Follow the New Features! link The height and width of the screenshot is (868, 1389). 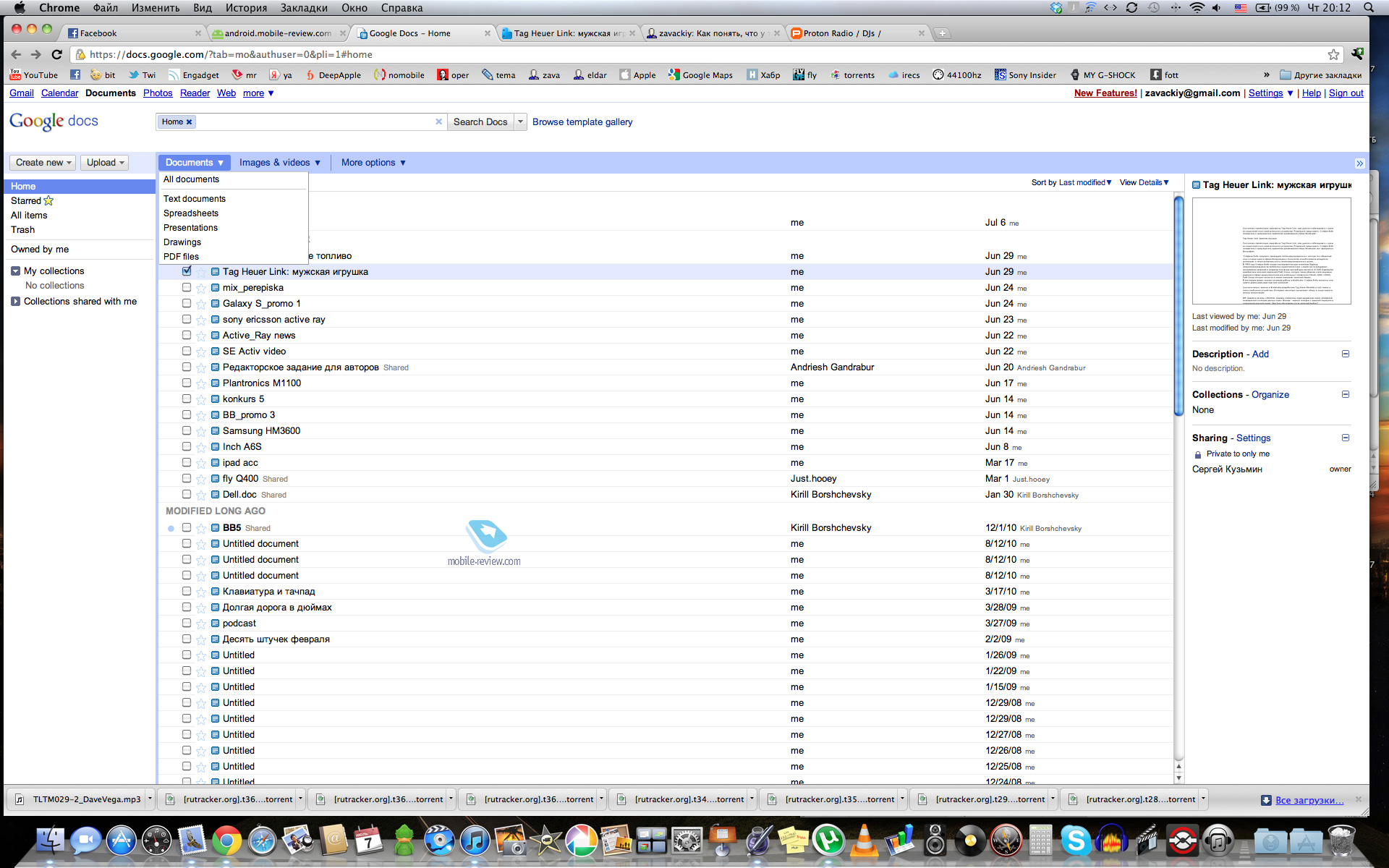[x=1105, y=93]
